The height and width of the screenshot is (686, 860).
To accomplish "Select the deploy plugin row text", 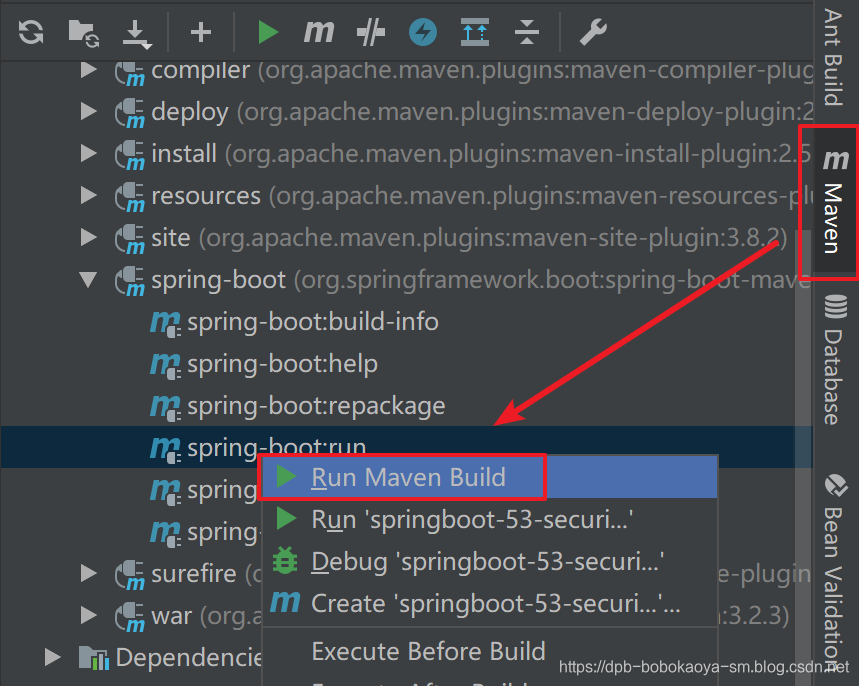I will click(x=483, y=112).
